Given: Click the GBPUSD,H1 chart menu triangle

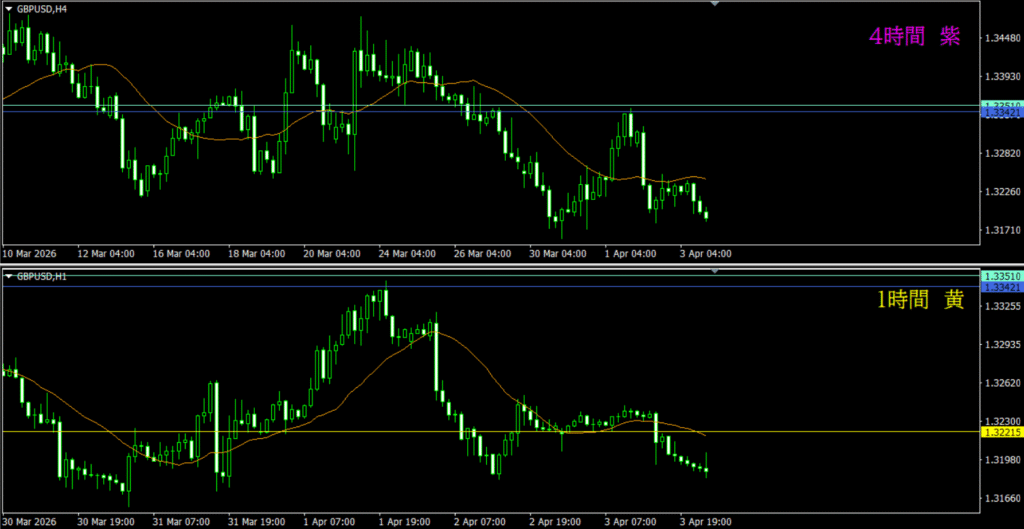Looking at the screenshot, I should tap(8, 275).
